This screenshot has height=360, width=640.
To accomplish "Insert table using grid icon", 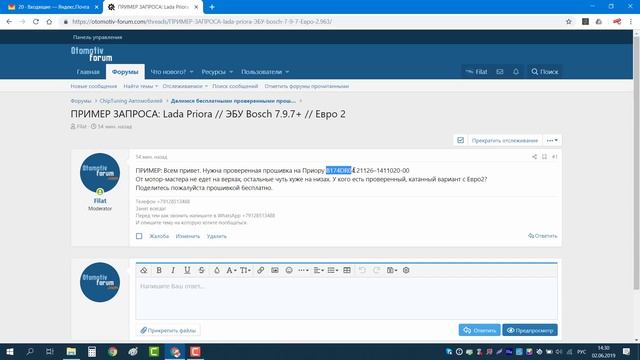I will [347, 270].
